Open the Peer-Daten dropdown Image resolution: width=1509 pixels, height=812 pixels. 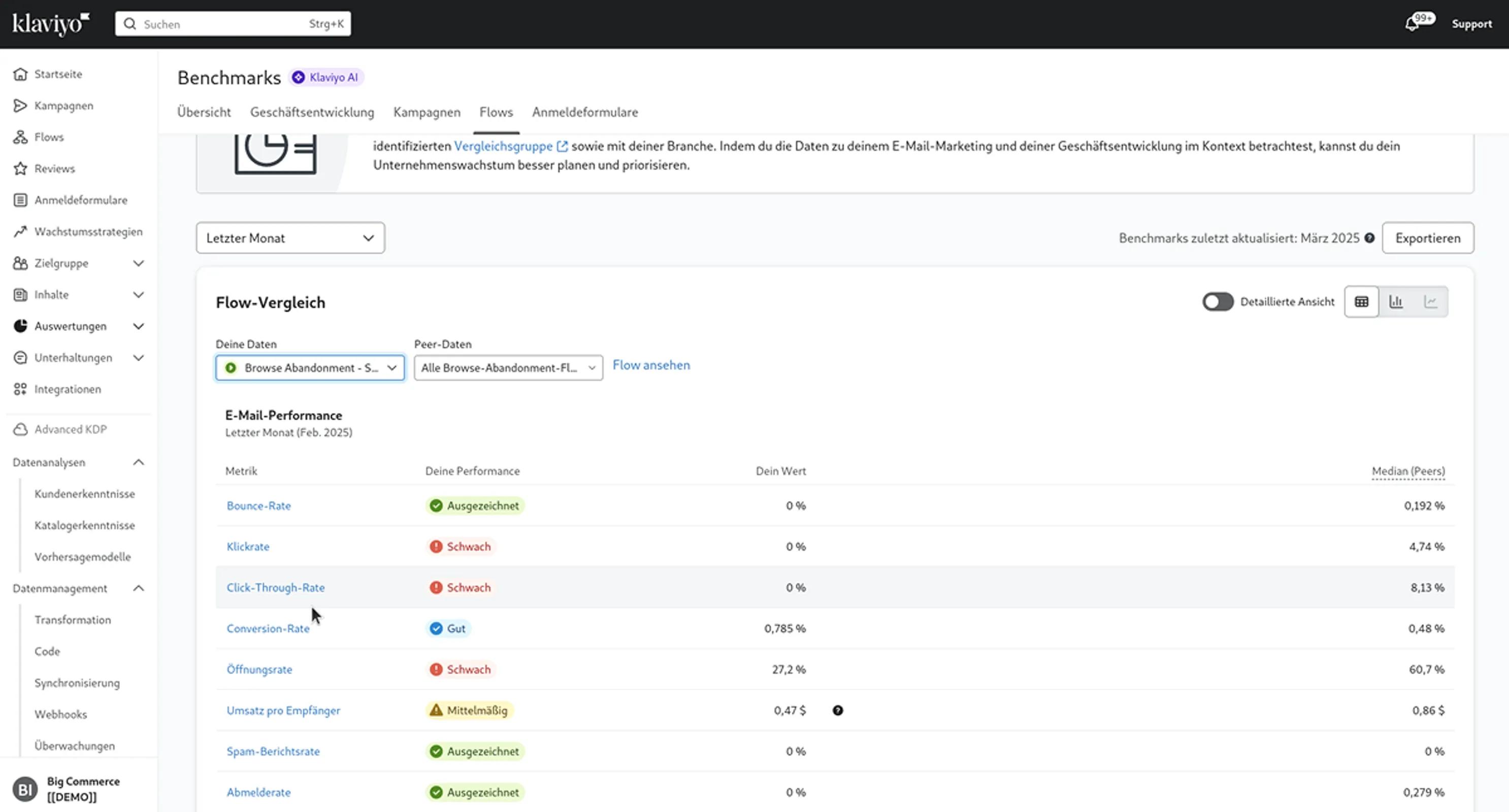tap(508, 368)
